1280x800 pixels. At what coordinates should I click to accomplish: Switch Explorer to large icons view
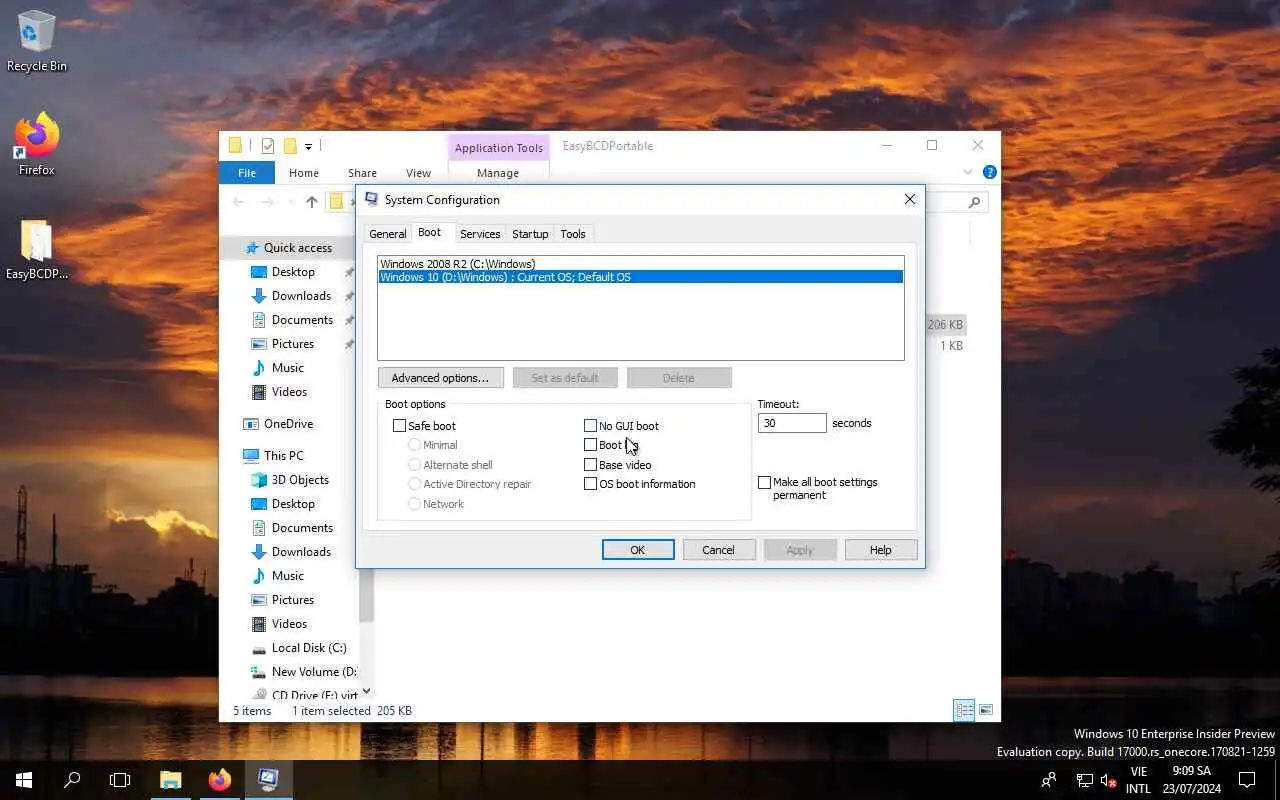coord(986,710)
